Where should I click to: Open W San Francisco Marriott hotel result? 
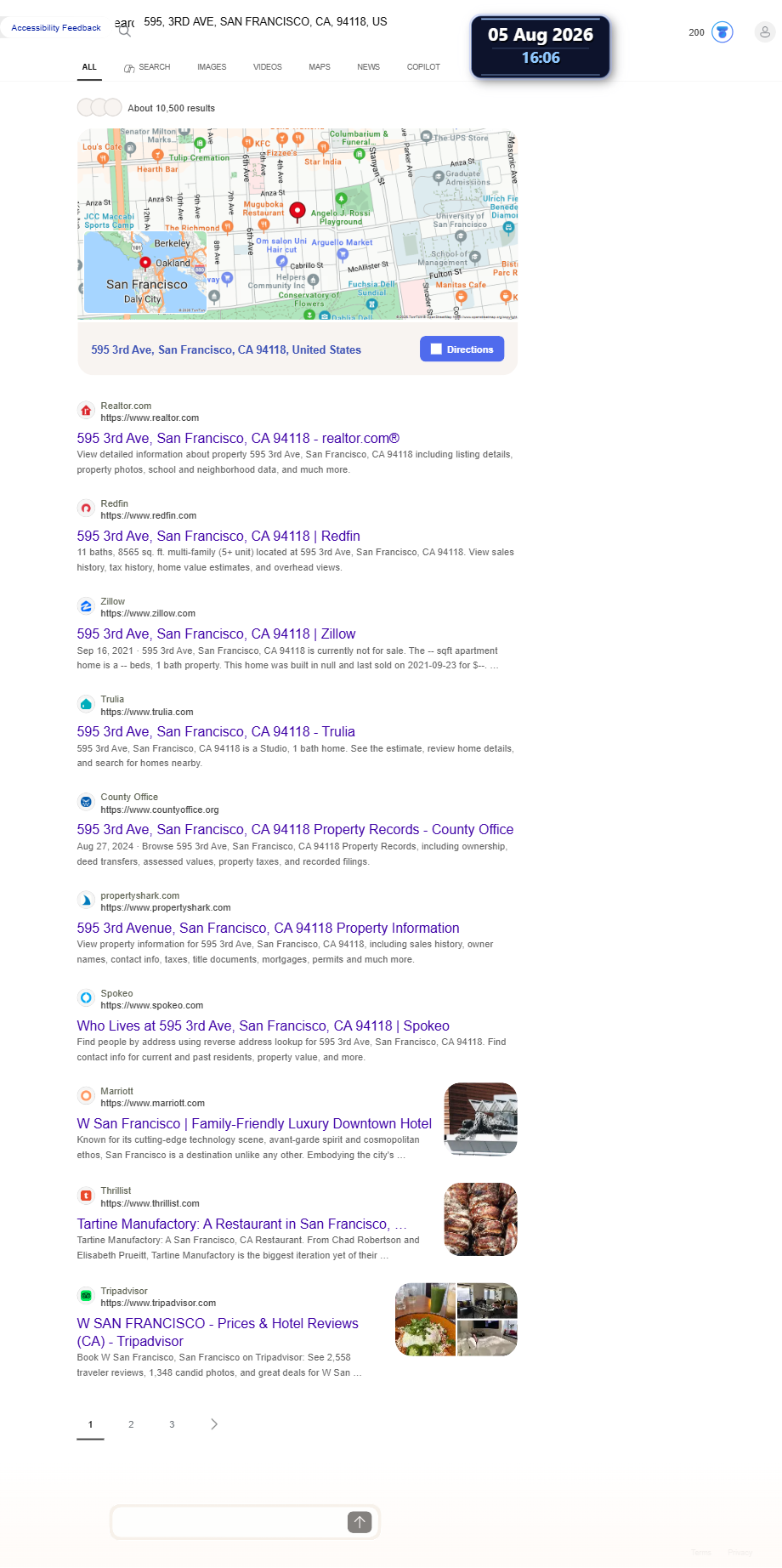pyautogui.click(x=254, y=1124)
